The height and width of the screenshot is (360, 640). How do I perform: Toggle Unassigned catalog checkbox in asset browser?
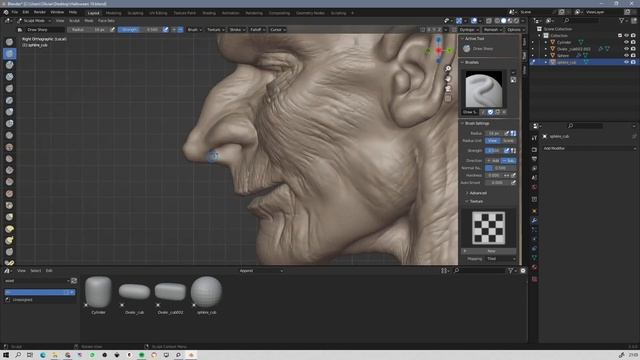click(x=8, y=300)
